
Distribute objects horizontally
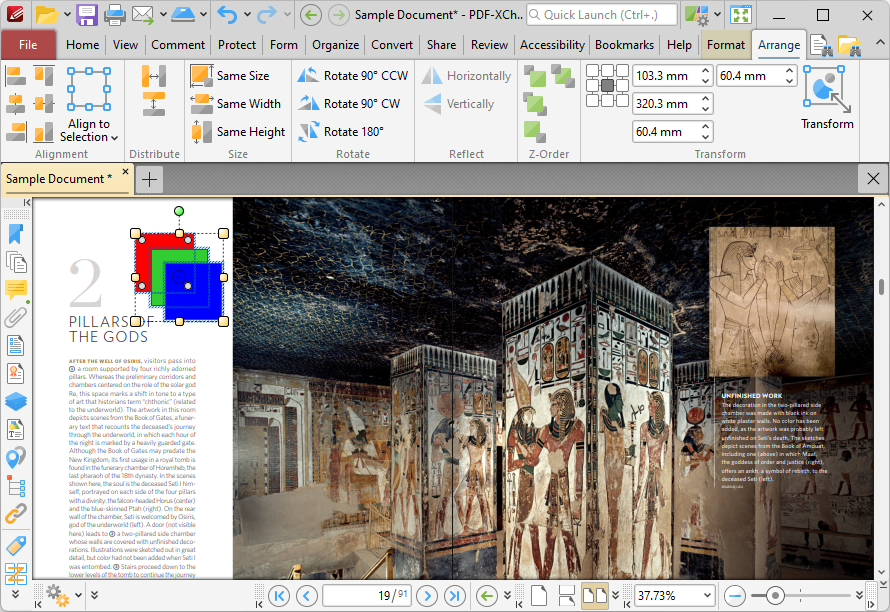[x=154, y=76]
